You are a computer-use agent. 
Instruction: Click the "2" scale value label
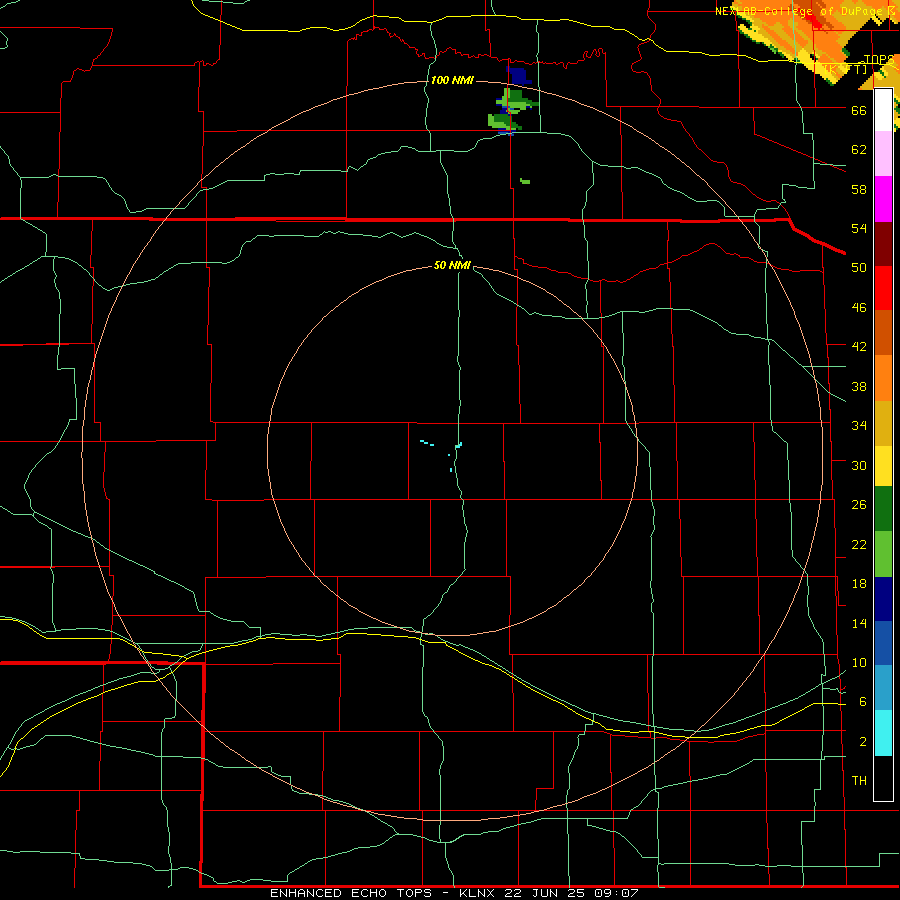coord(863,742)
